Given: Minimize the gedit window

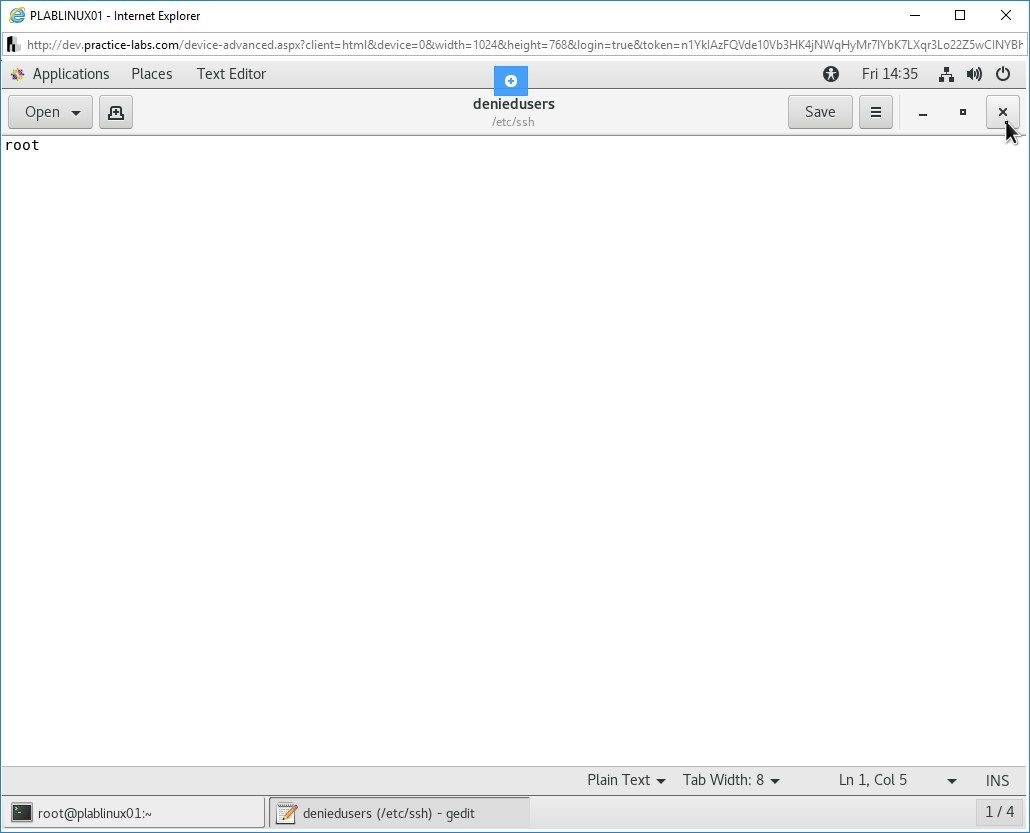Looking at the screenshot, I should coord(923,112).
